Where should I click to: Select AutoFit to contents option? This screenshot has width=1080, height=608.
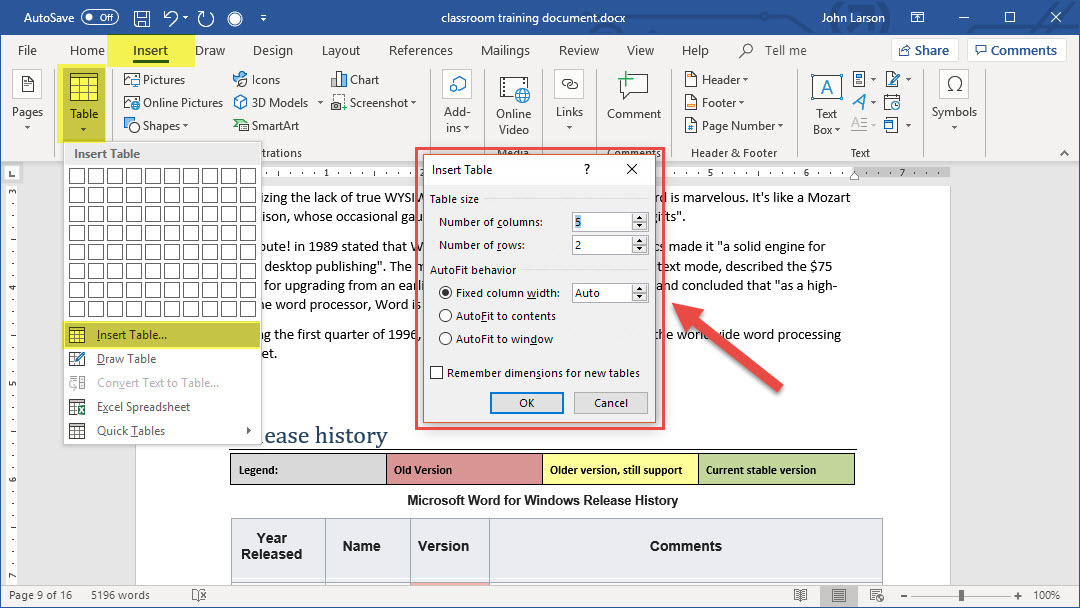click(446, 316)
